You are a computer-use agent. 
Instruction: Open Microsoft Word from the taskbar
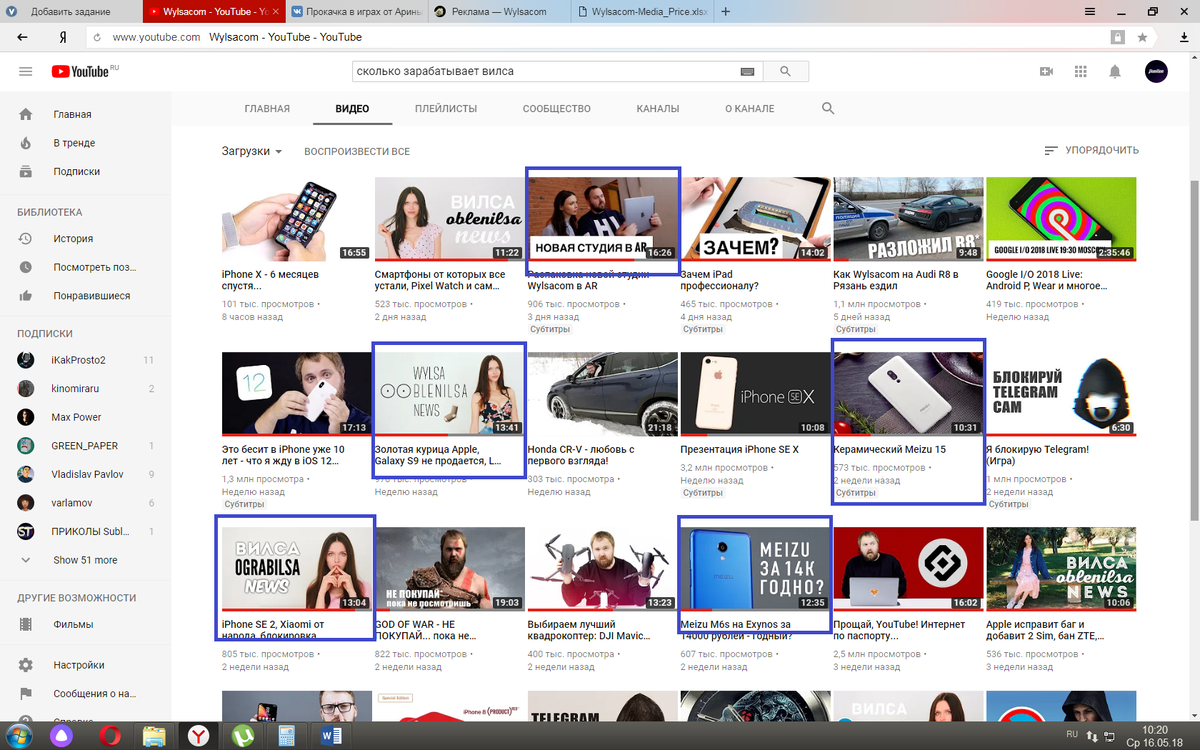[x=331, y=736]
